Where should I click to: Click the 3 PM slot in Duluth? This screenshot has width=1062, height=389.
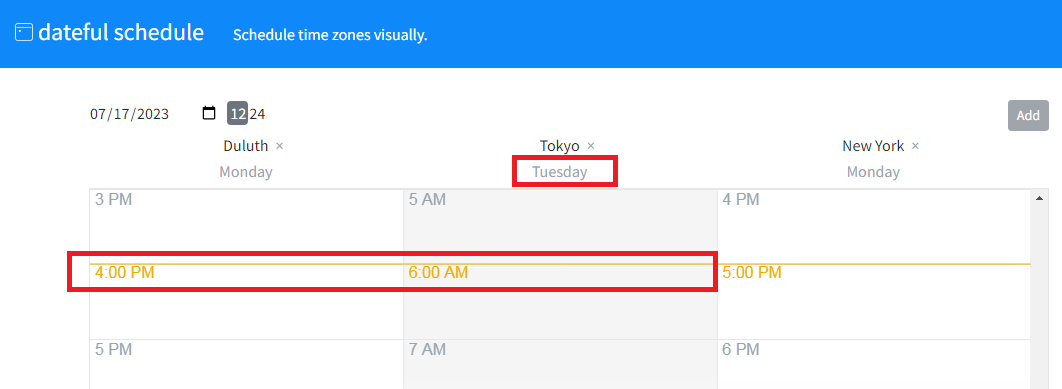point(247,226)
